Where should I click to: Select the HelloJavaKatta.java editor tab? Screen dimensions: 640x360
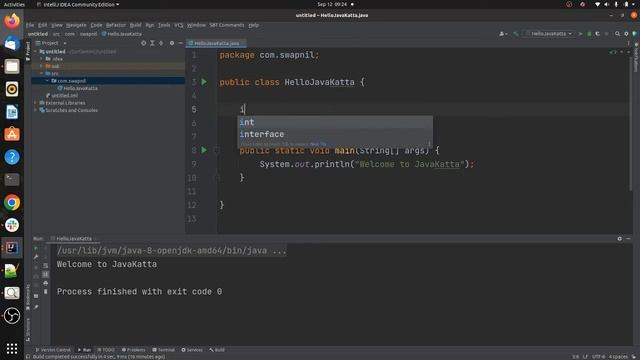click(x=216, y=43)
